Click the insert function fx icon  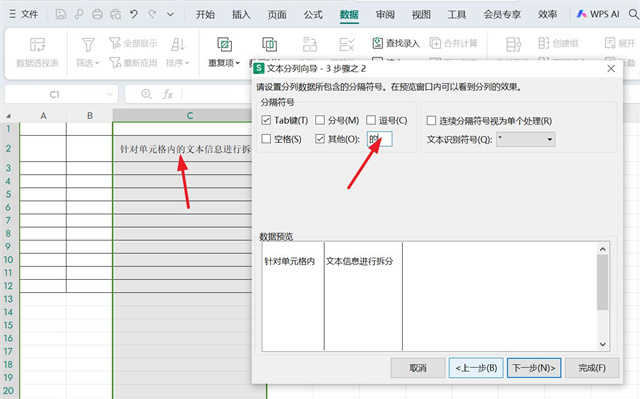pyautogui.click(x=167, y=94)
